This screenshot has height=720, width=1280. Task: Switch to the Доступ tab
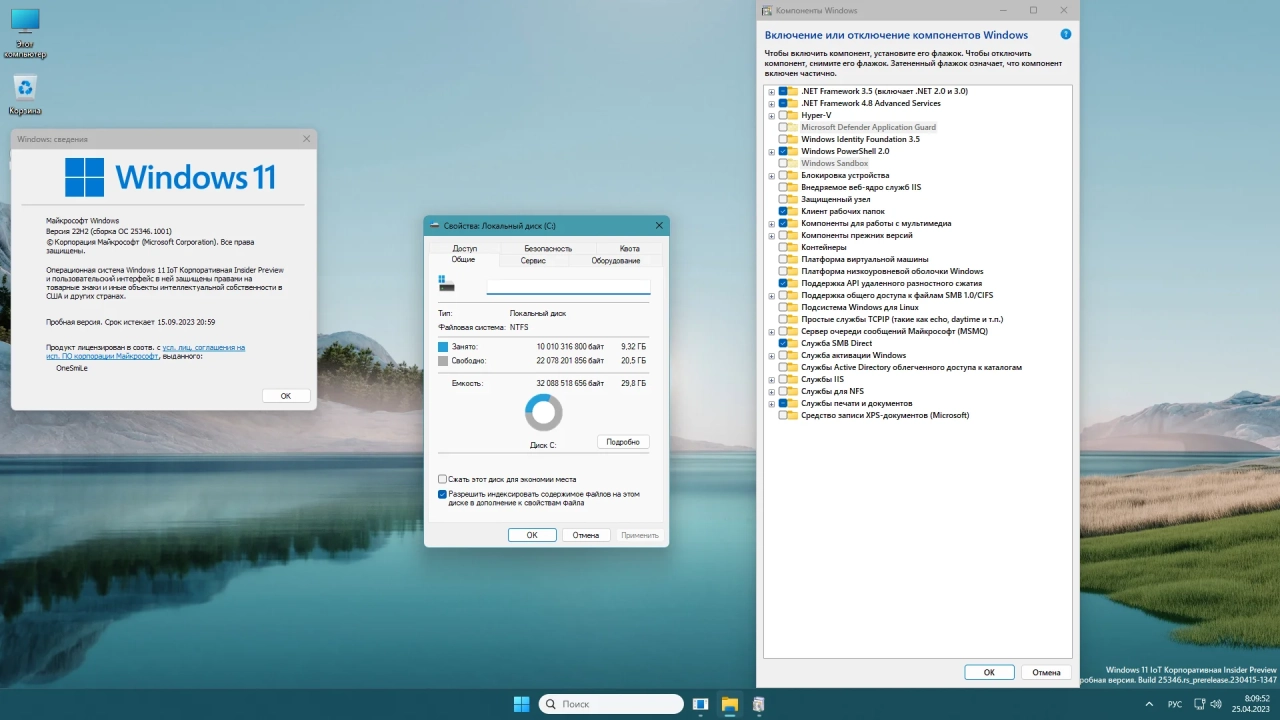[x=464, y=248]
